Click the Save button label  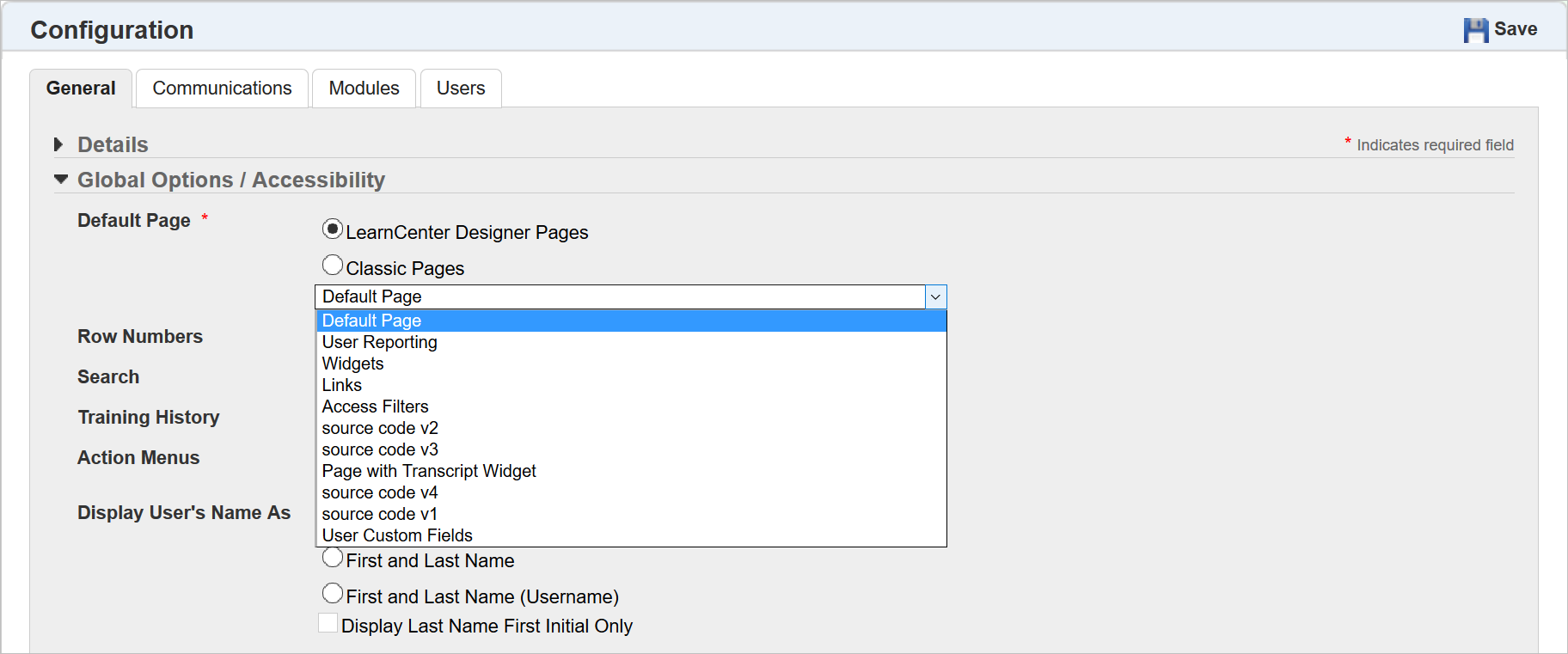1515,29
